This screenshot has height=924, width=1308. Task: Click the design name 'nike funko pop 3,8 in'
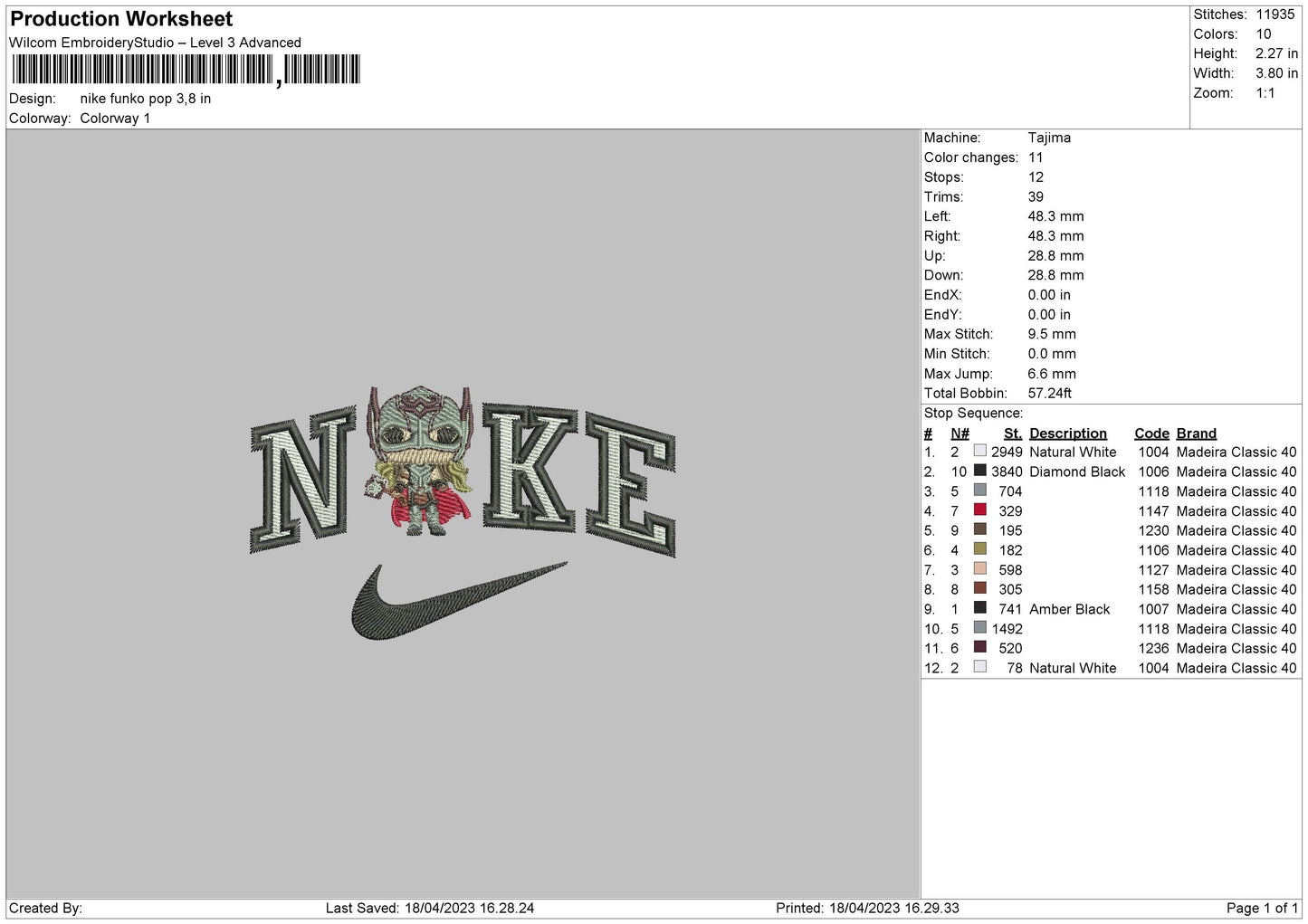click(146, 99)
